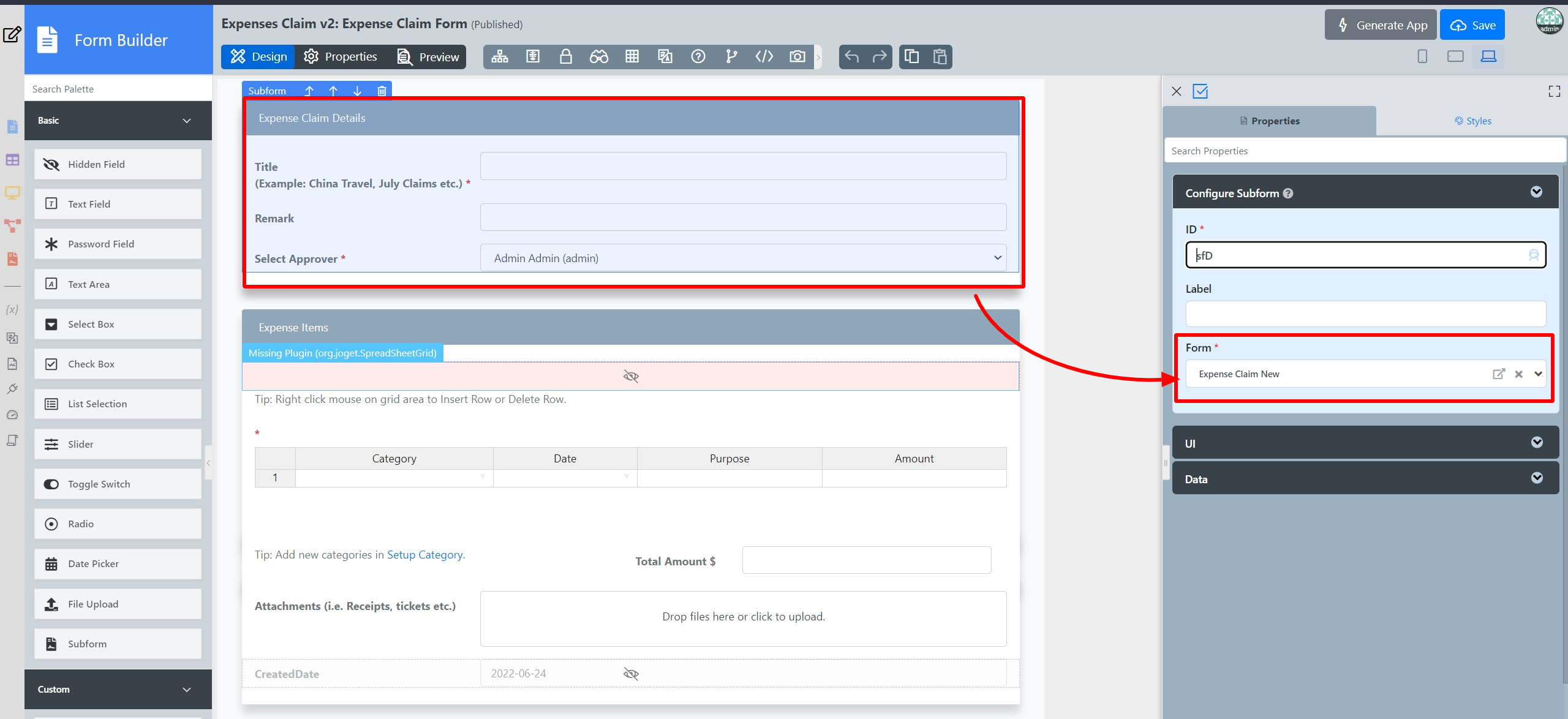The image size is (1568, 719).
Task: Select the Slider palette element
Action: point(118,444)
